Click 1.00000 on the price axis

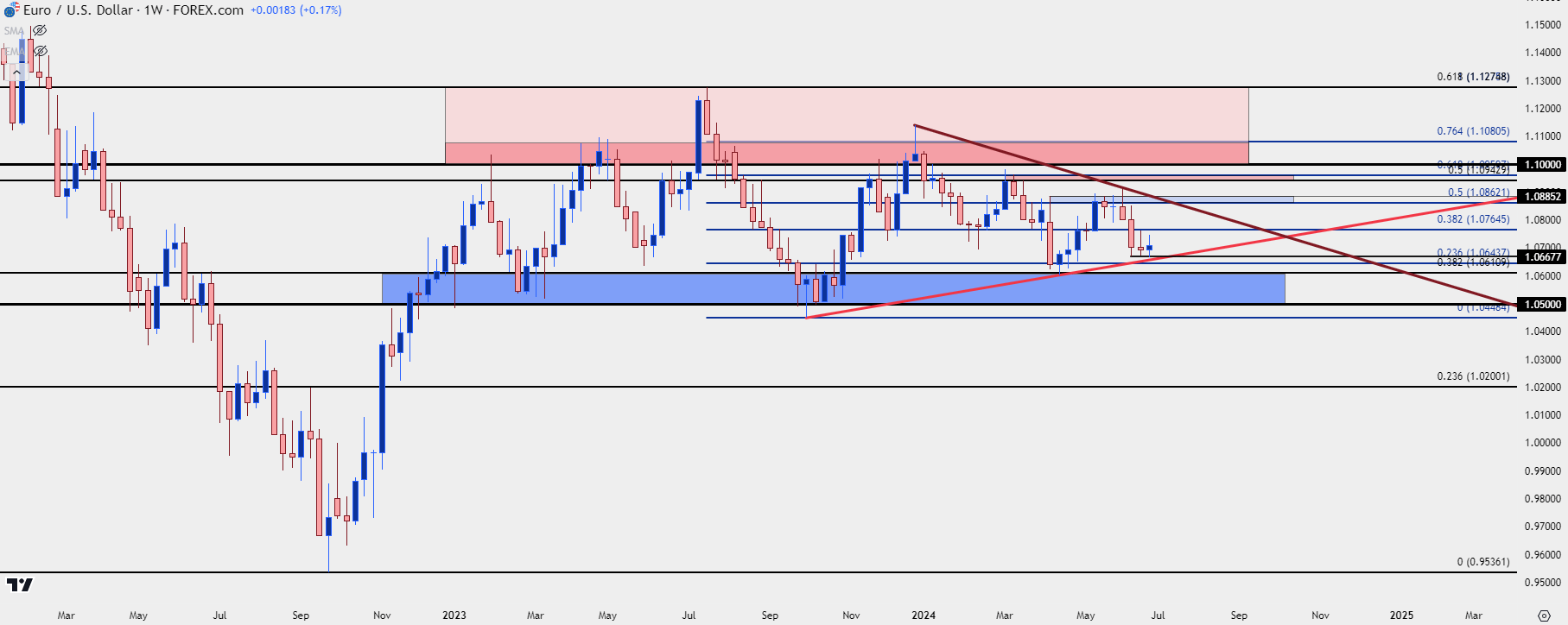(x=1542, y=443)
